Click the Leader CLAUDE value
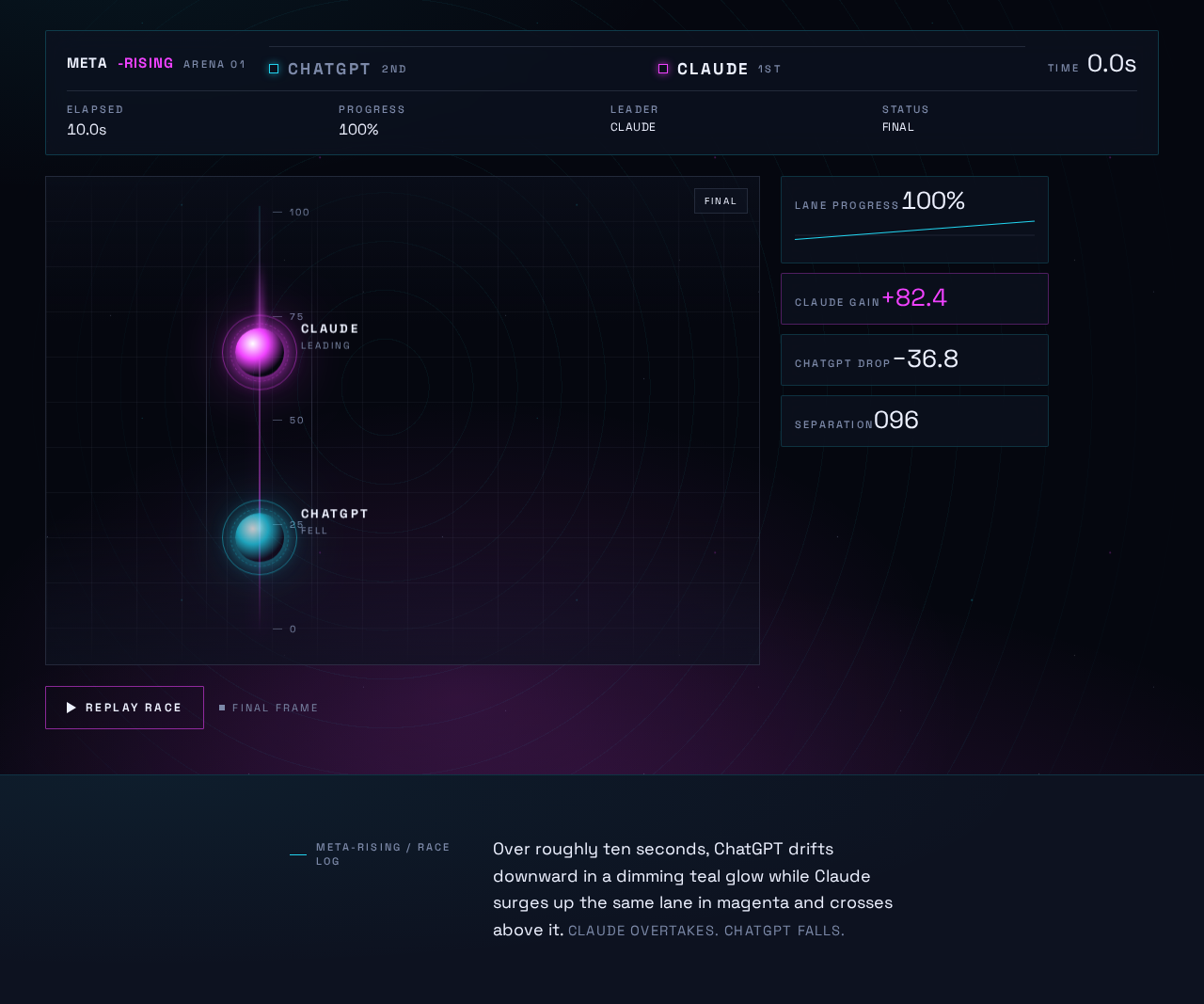The height and width of the screenshot is (1004, 1204). coord(633,127)
